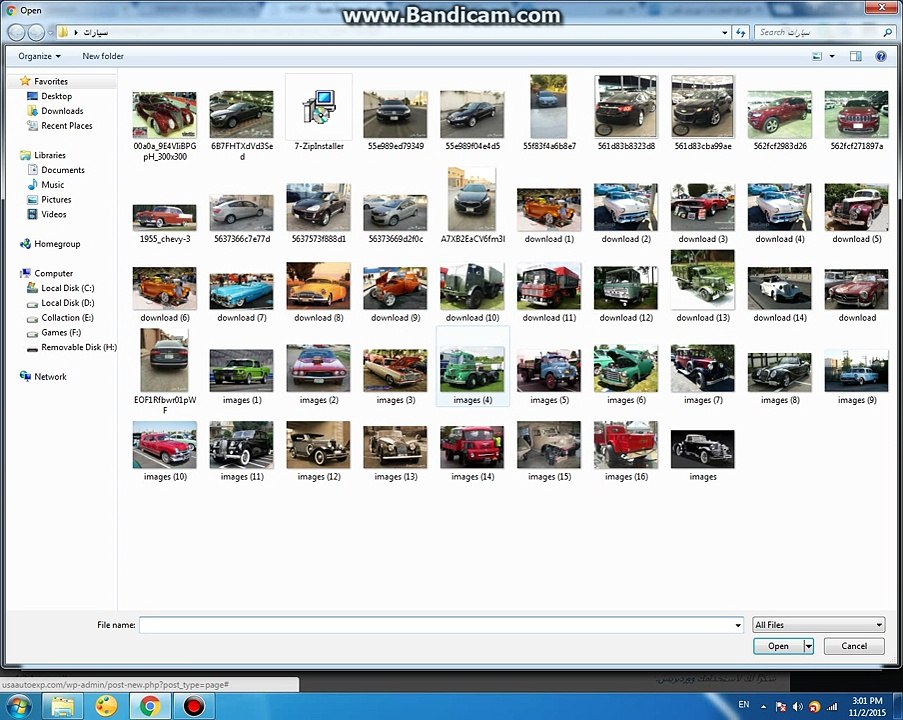Image resolution: width=903 pixels, height=720 pixels.
Task: Select the images (16) red truck thumbnail
Action: pyautogui.click(x=626, y=444)
